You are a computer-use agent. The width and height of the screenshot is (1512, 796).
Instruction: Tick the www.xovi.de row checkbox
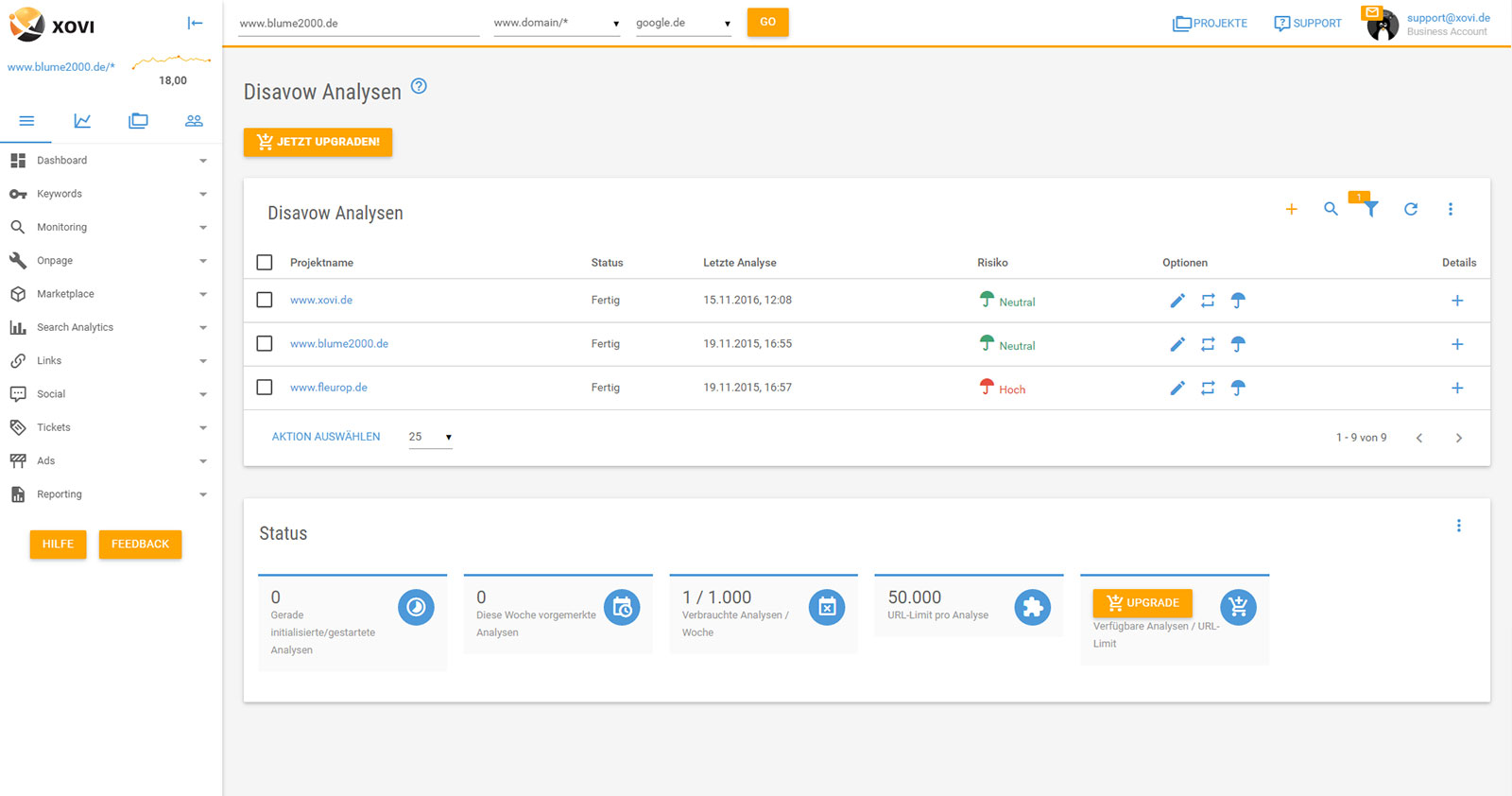pyautogui.click(x=265, y=300)
